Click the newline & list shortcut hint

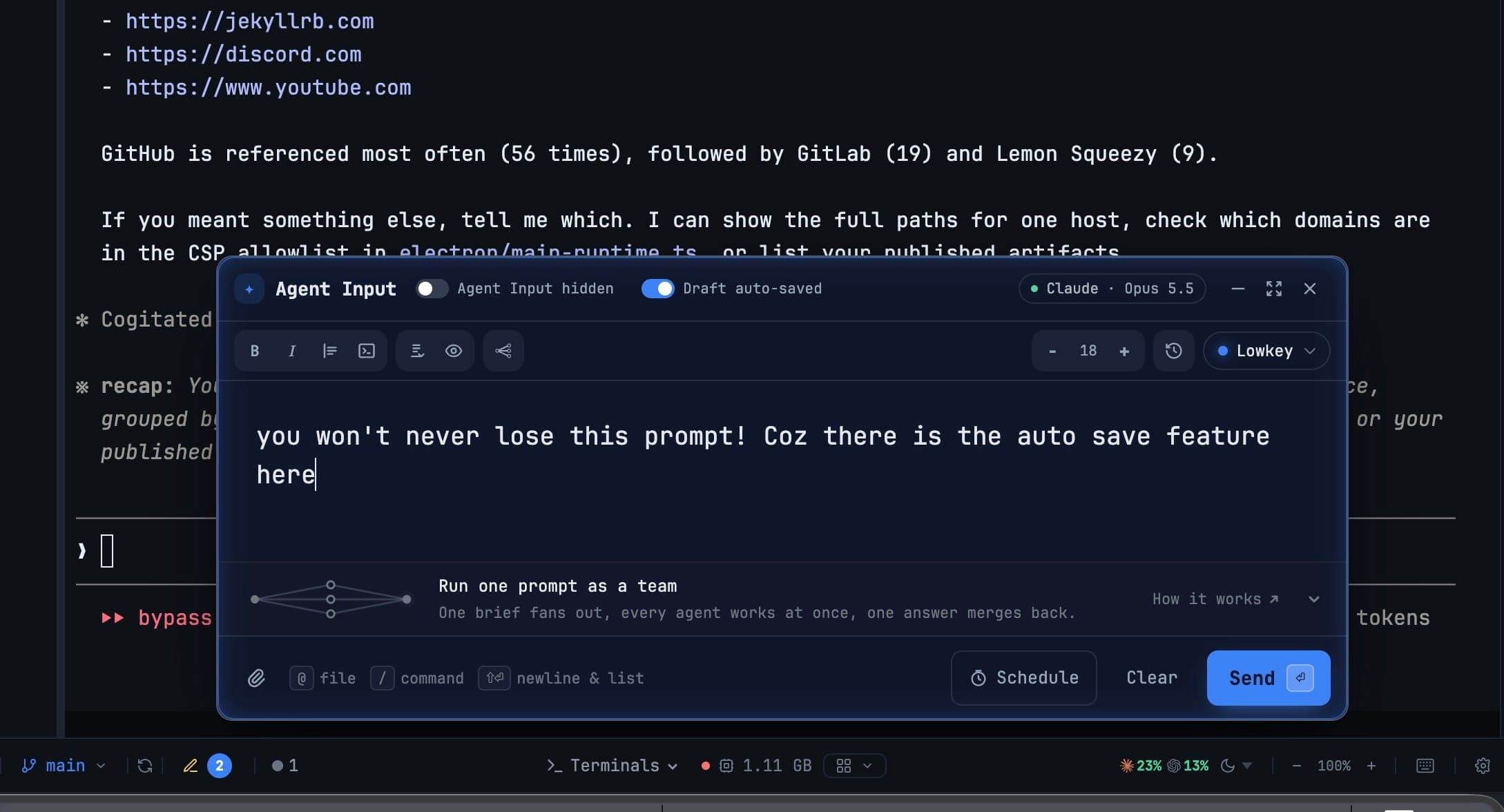[561, 678]
